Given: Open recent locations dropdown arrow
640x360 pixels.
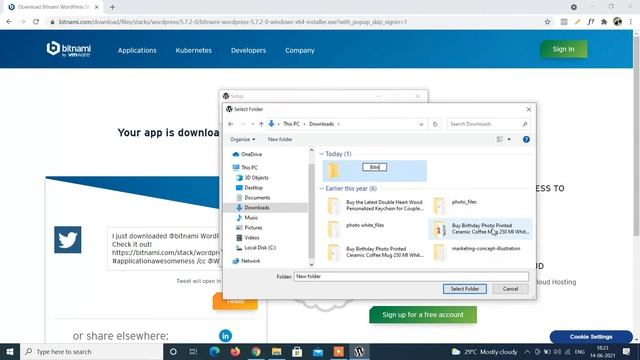Looking at the screenshot, I should tap(253, 124).
